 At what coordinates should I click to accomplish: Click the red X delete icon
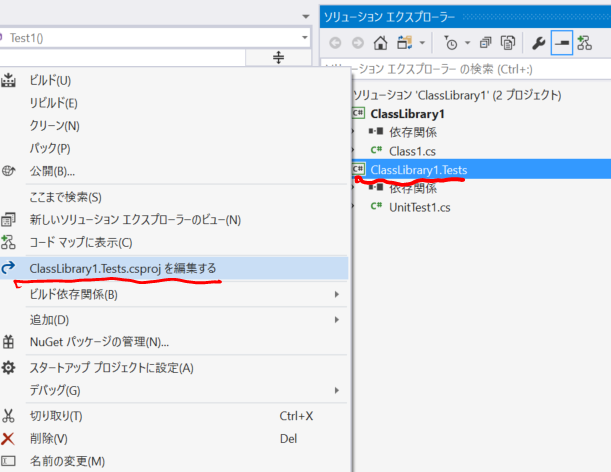pos(8,439)
